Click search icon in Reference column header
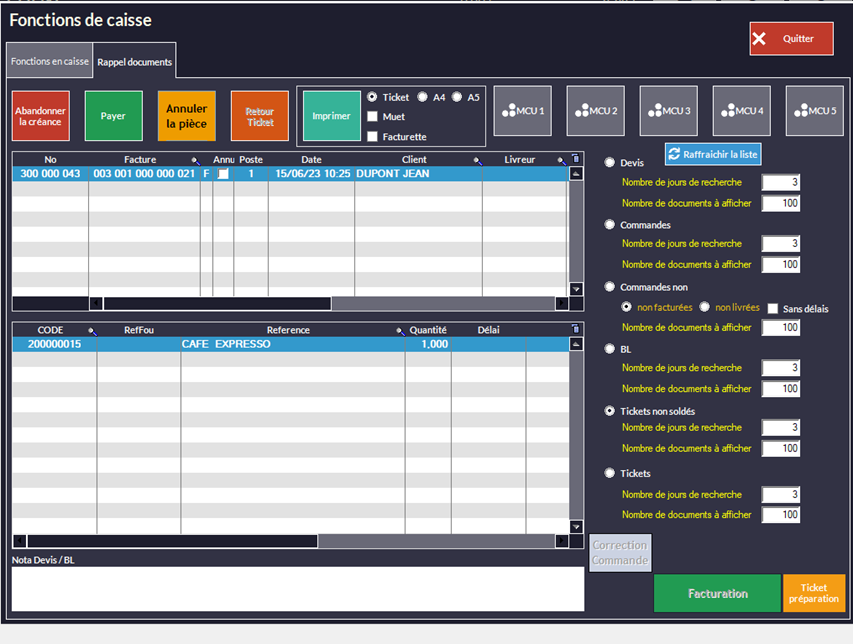 (401, 331)
